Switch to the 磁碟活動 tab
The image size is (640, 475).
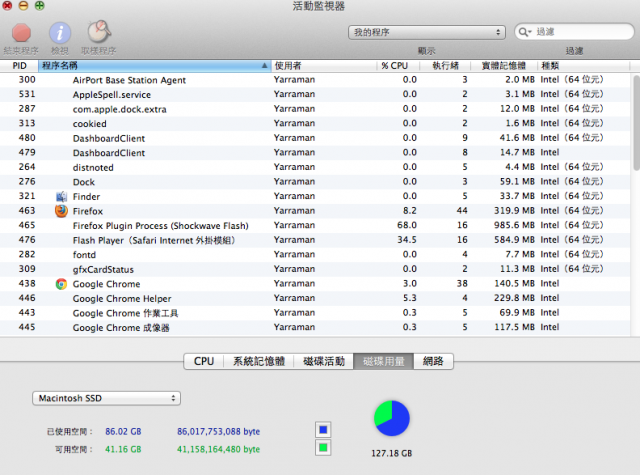click(324, 362)
